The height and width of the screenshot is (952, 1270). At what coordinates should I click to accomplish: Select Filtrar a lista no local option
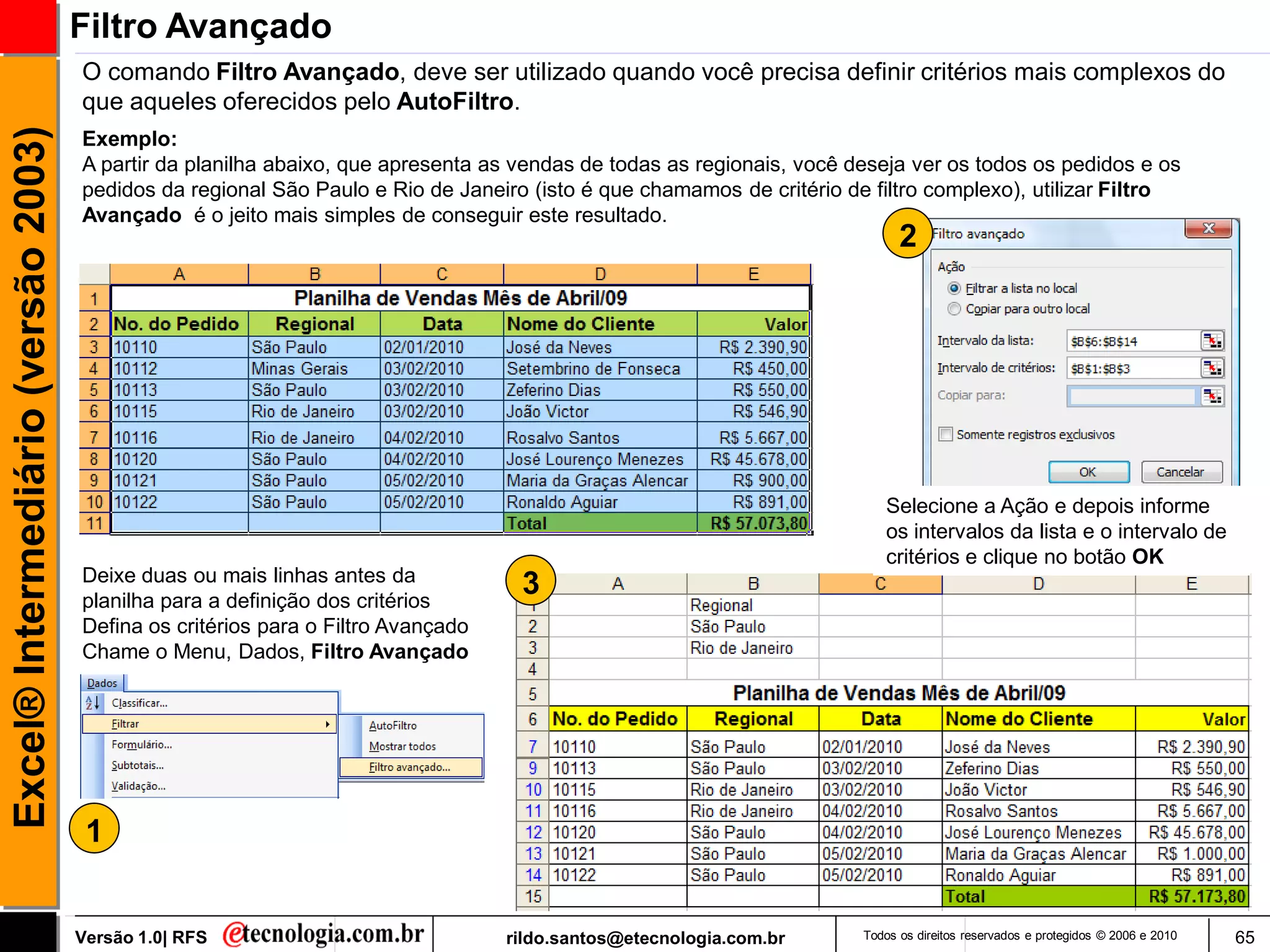point(954,288)
